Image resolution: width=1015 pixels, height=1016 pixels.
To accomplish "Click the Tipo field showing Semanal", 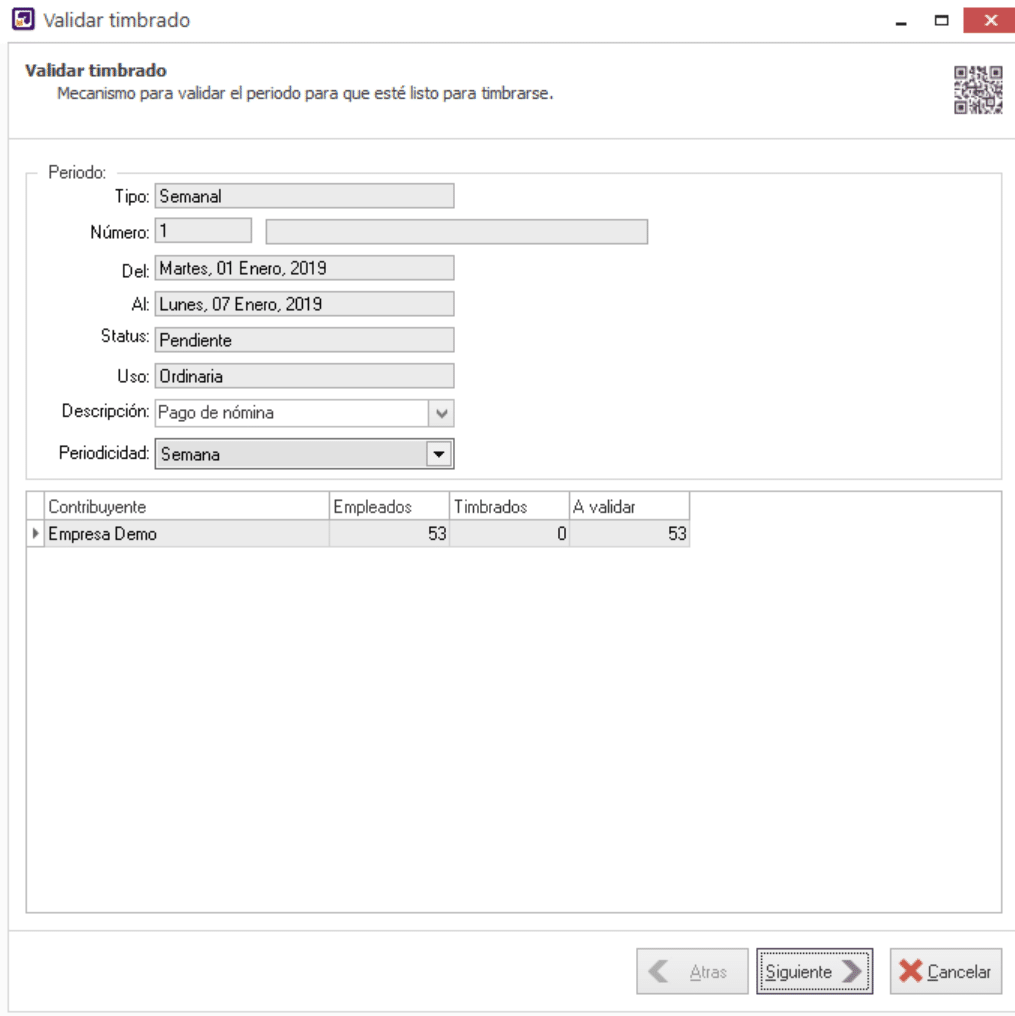I will point(304,196).
